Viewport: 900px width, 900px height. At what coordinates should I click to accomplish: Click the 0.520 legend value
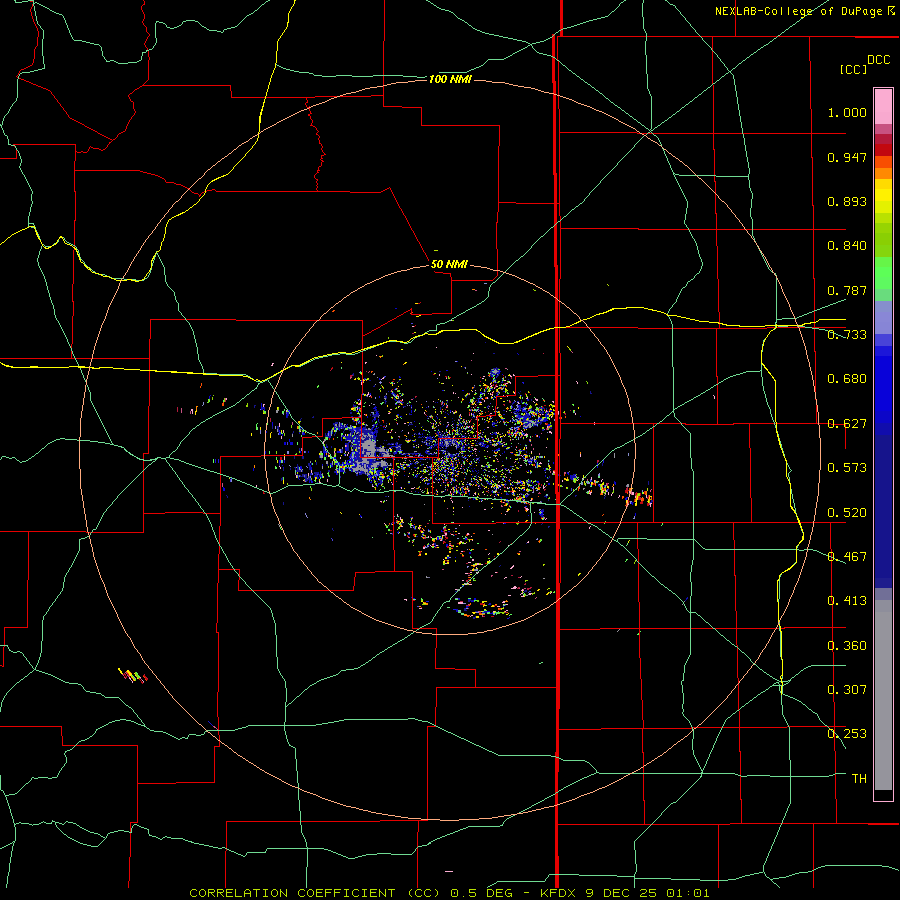pyautogui.click(x=847, y=512)
